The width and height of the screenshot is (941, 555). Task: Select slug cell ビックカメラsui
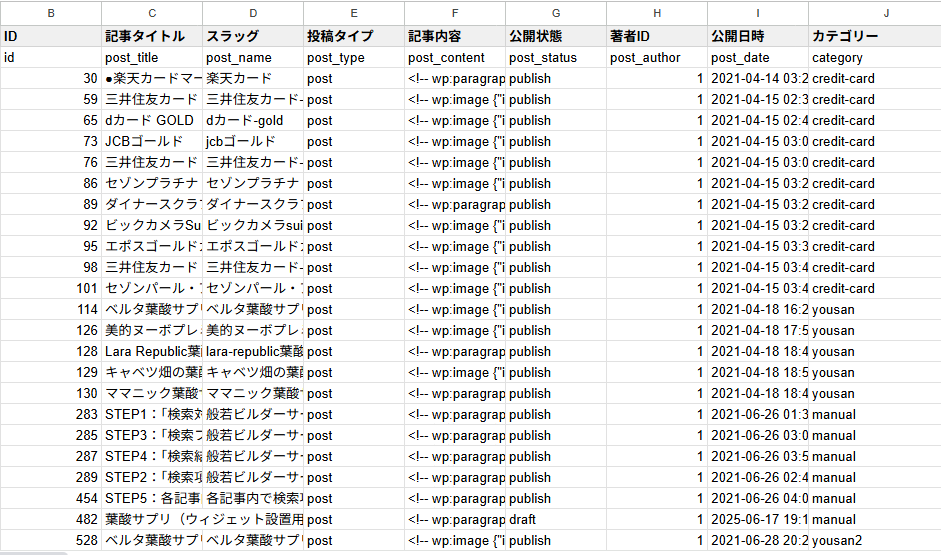tap(253, 226)
